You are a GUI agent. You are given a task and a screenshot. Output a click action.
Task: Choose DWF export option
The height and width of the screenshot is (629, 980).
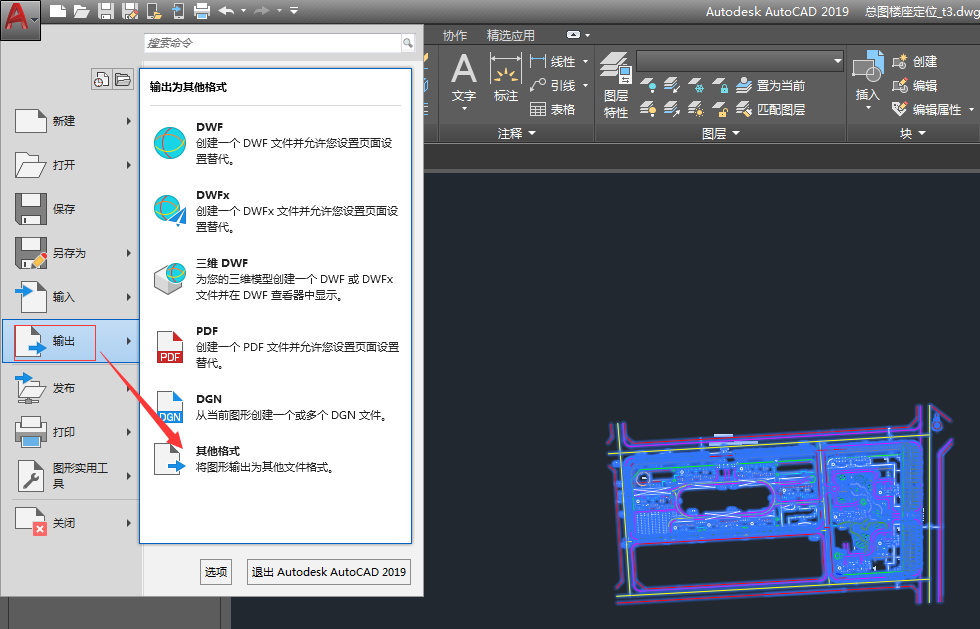(x=275, y=143)
